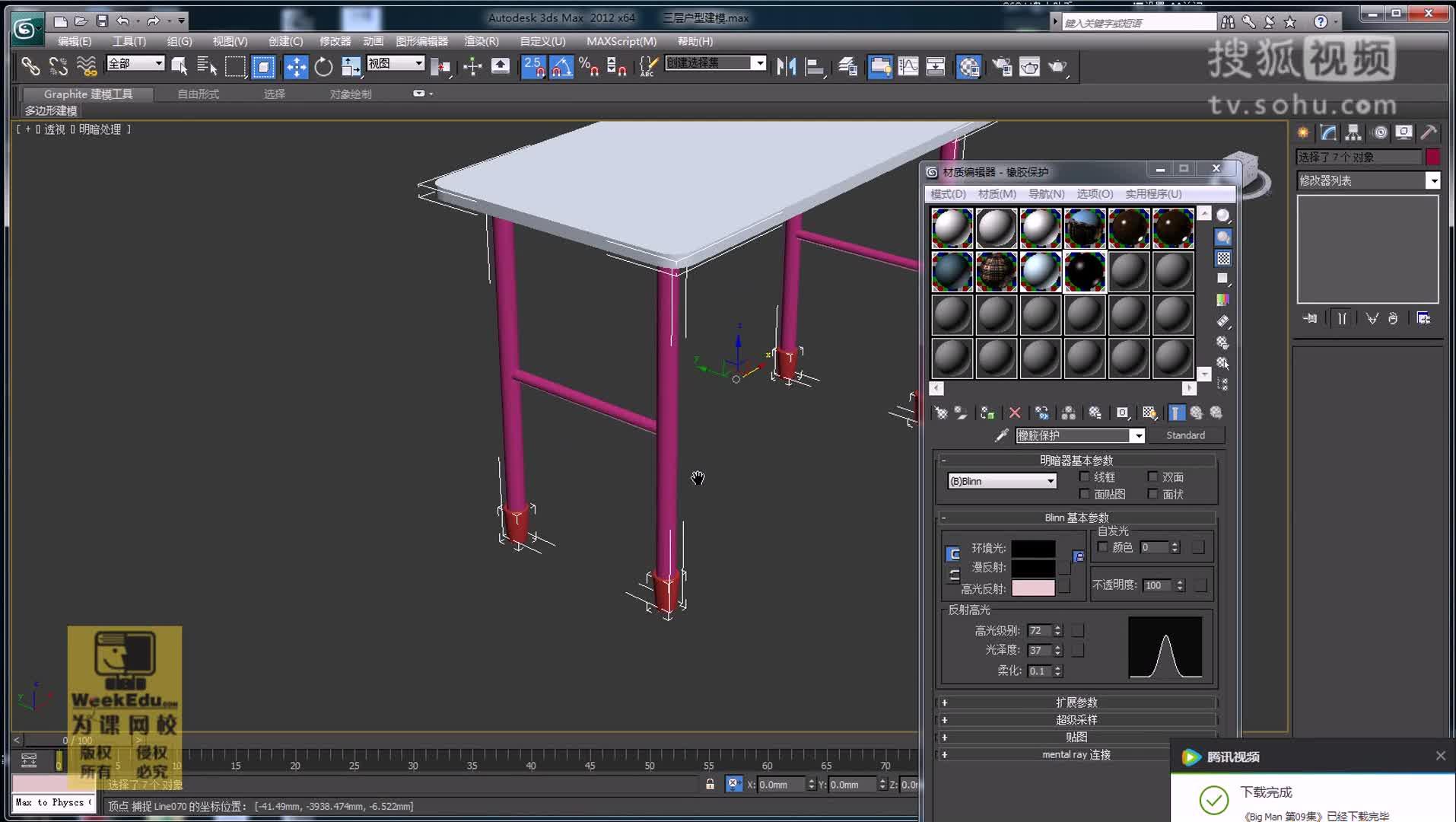The height and width of the screenshot is (822, 1456).
Task: Pick material from object using the eyedropper
Action: click(1003, 435)
